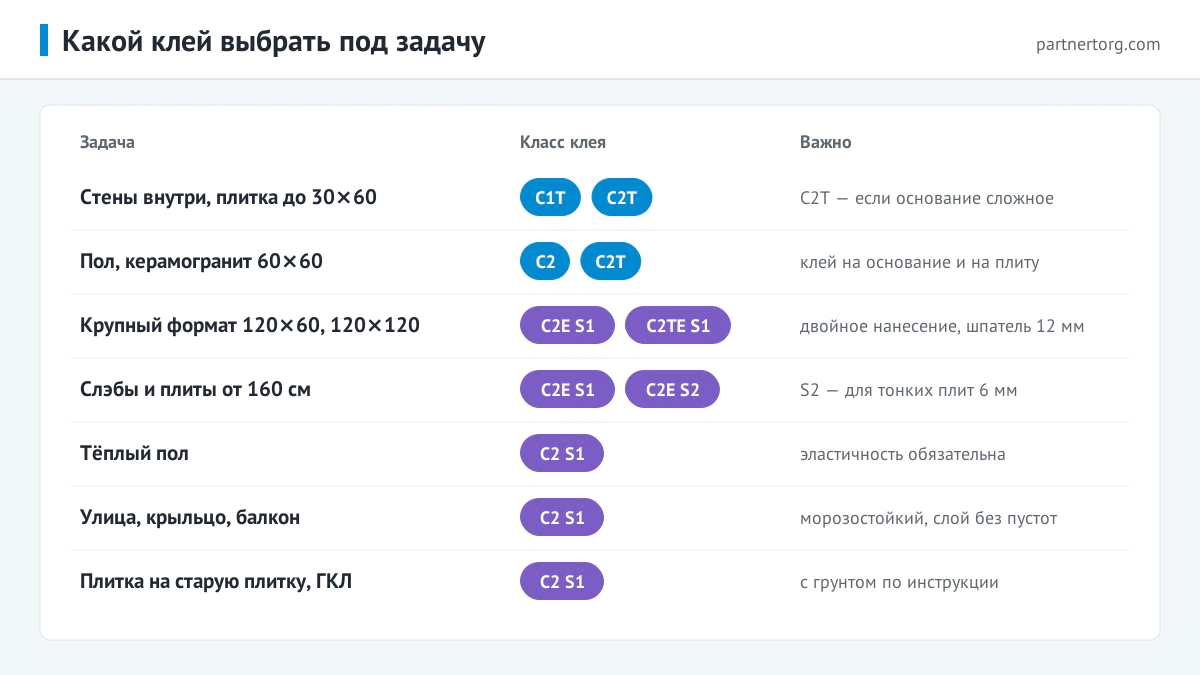Screen dimensions: 1200x675
Task: Click the C2 S1 badge for "Тёплый пол"
Action: tap(562, 454)
